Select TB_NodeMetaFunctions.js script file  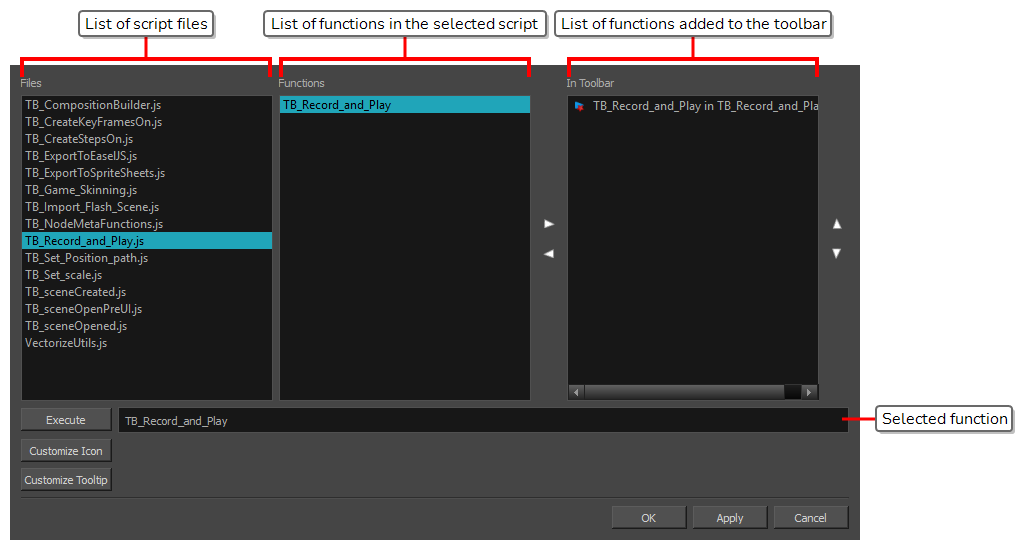tap(147, 224)
